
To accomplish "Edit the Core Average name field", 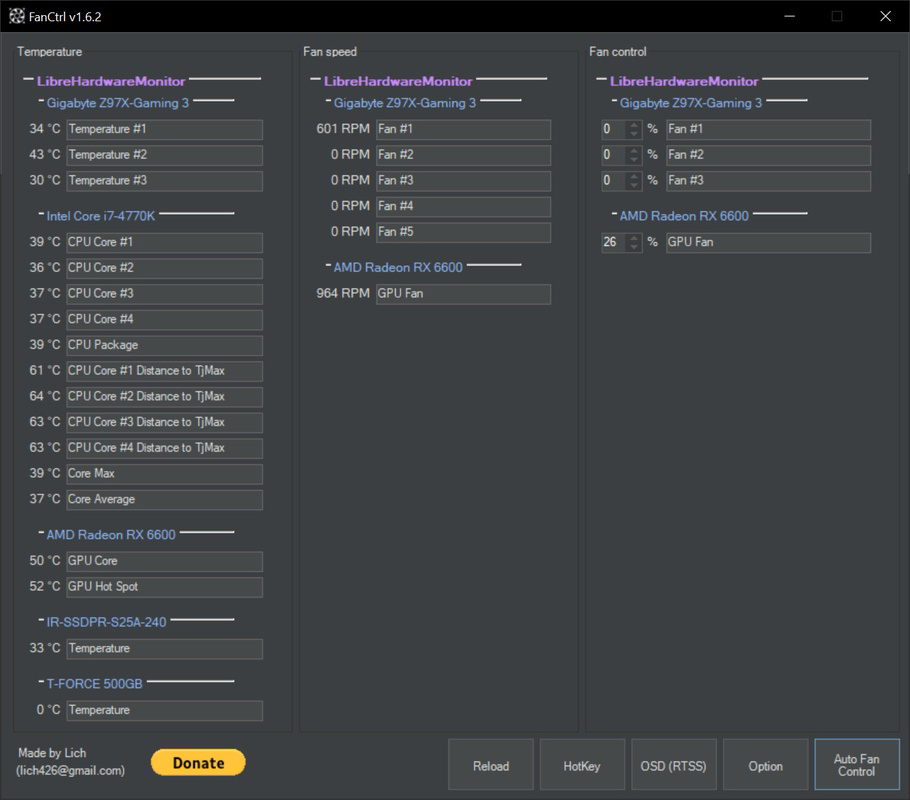I will (164, 499).
